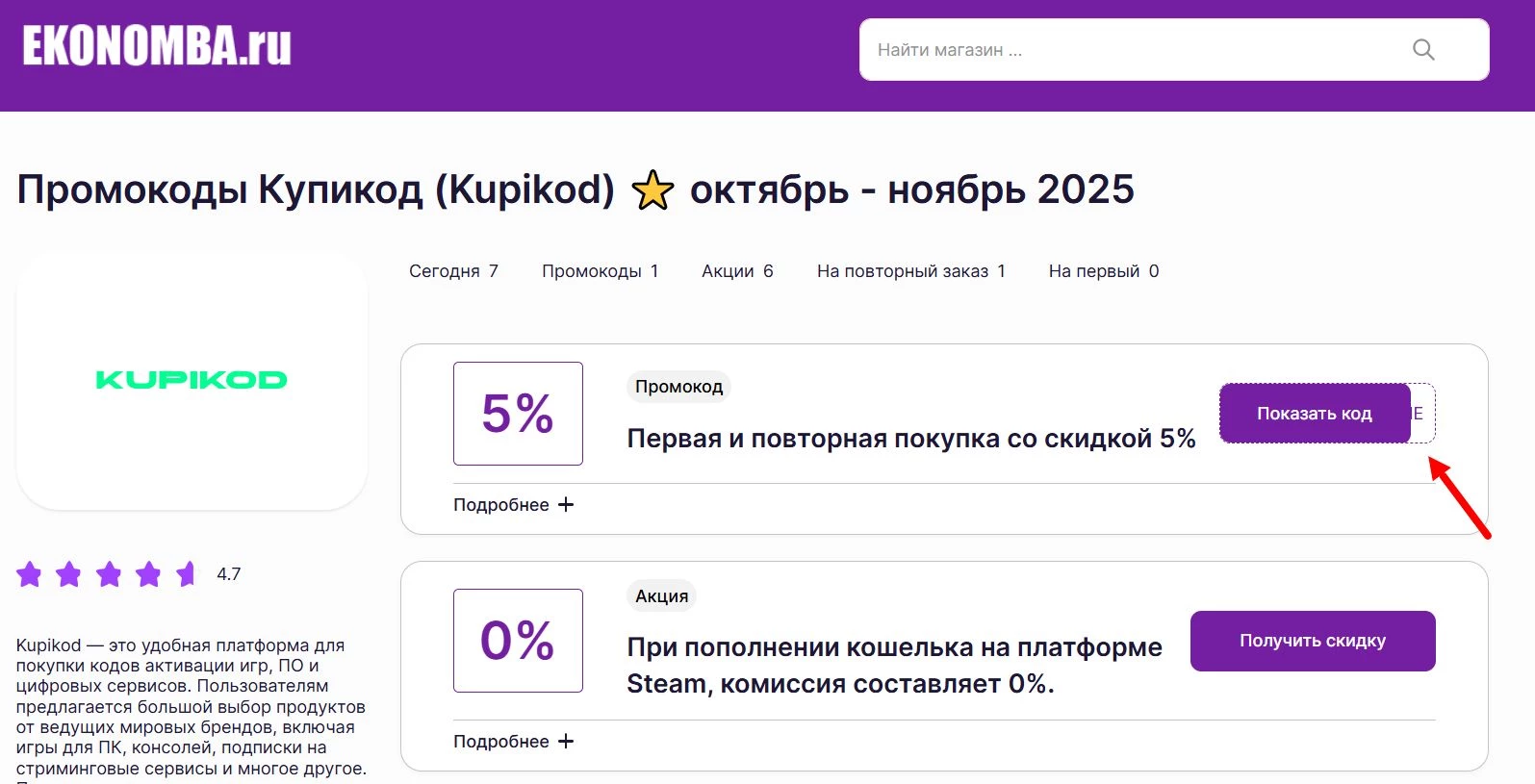
Task: Switch to the Промокоды 1 tab
Action: click(x=601, y=271)
